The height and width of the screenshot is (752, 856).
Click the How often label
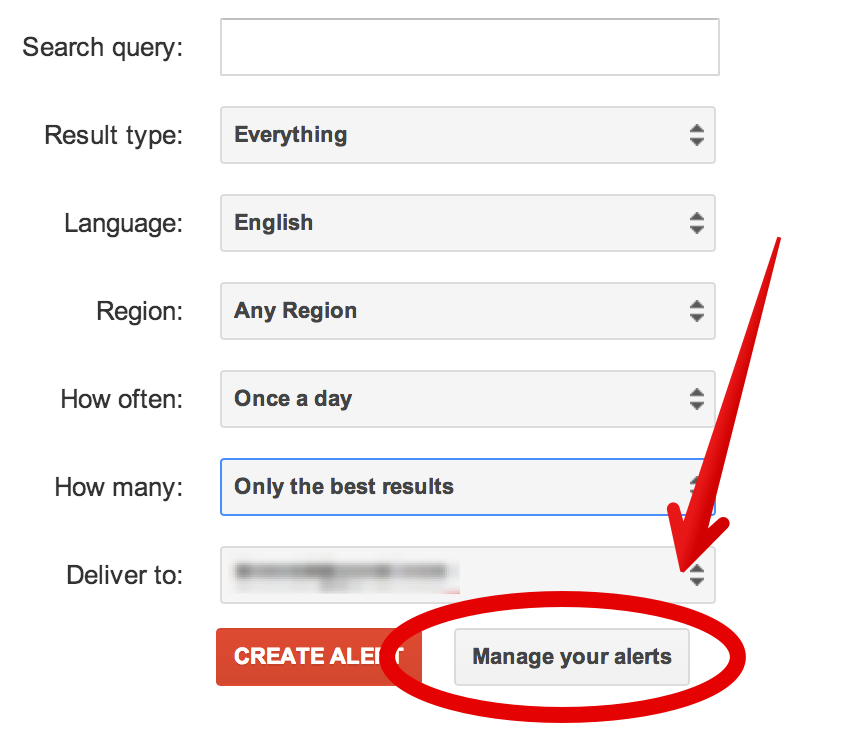[122, 399]
